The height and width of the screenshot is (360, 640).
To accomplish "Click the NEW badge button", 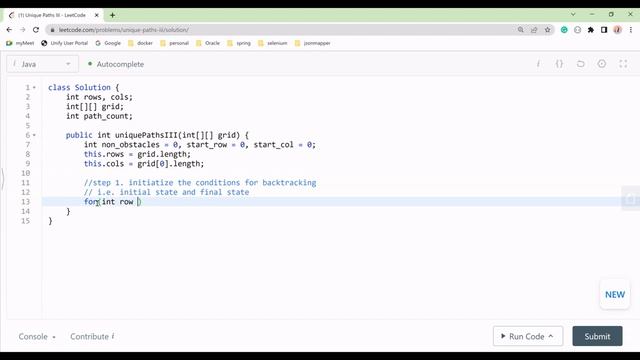I will [x=615, y=294].
